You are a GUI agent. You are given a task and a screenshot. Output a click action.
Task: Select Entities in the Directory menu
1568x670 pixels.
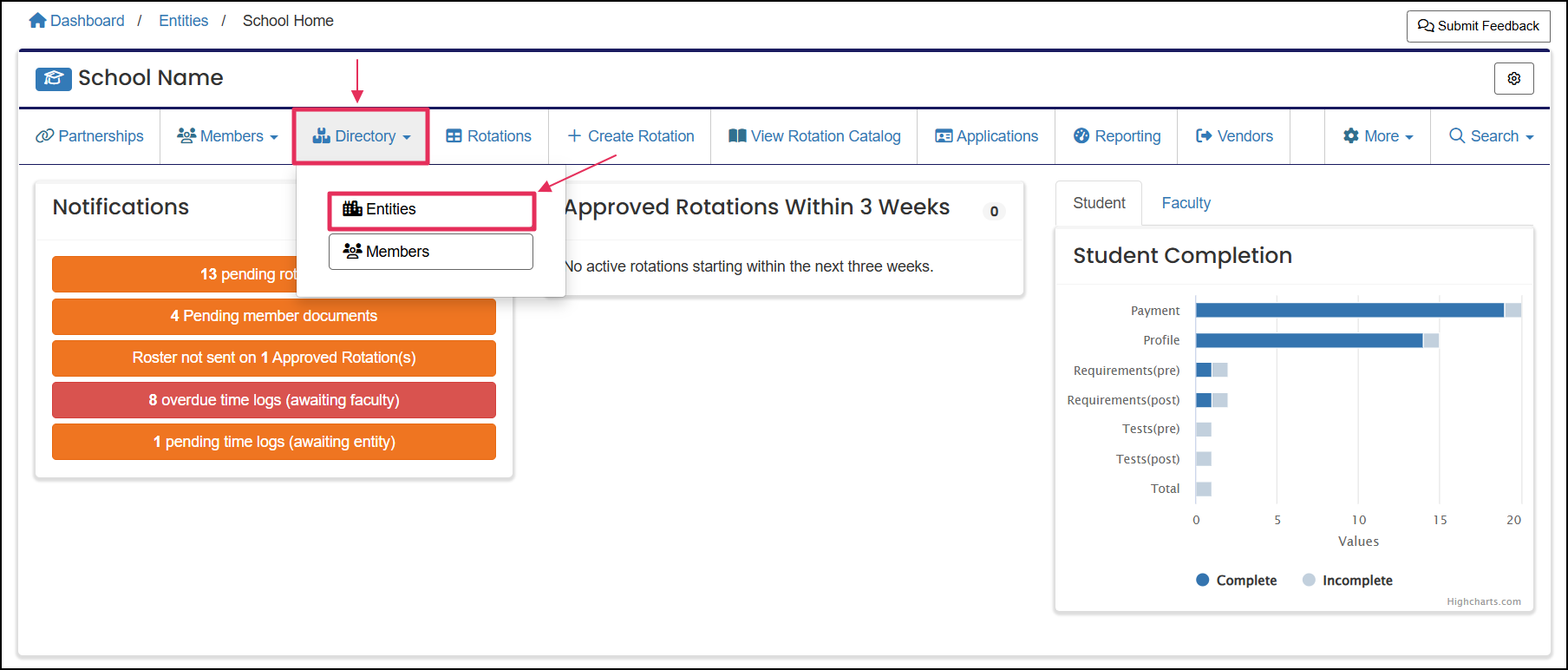431,209
